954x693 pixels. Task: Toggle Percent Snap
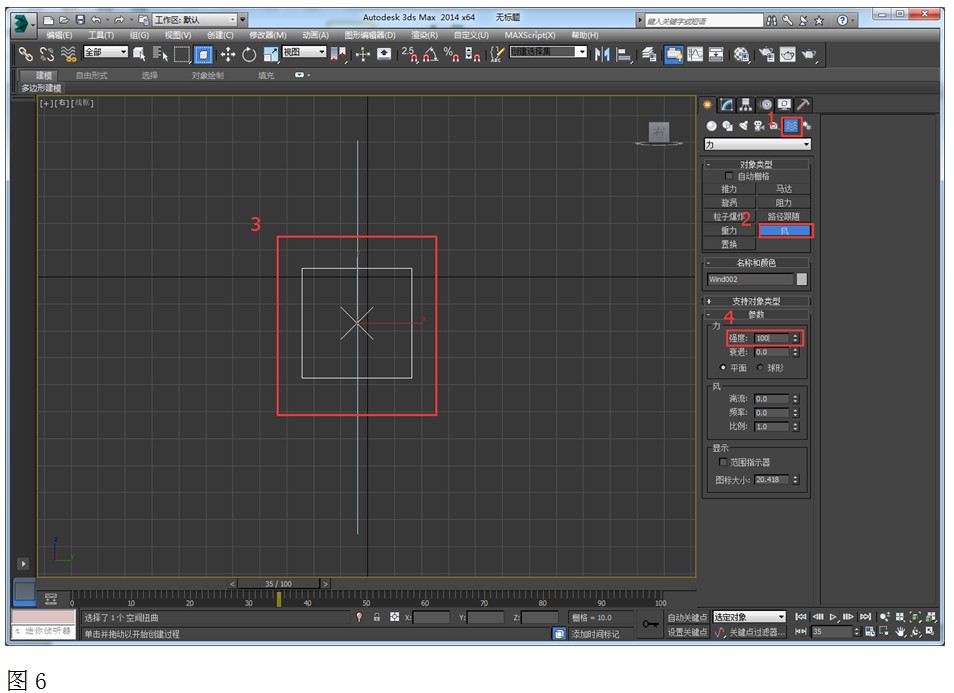pyautogui.click(x=451, y=54)
